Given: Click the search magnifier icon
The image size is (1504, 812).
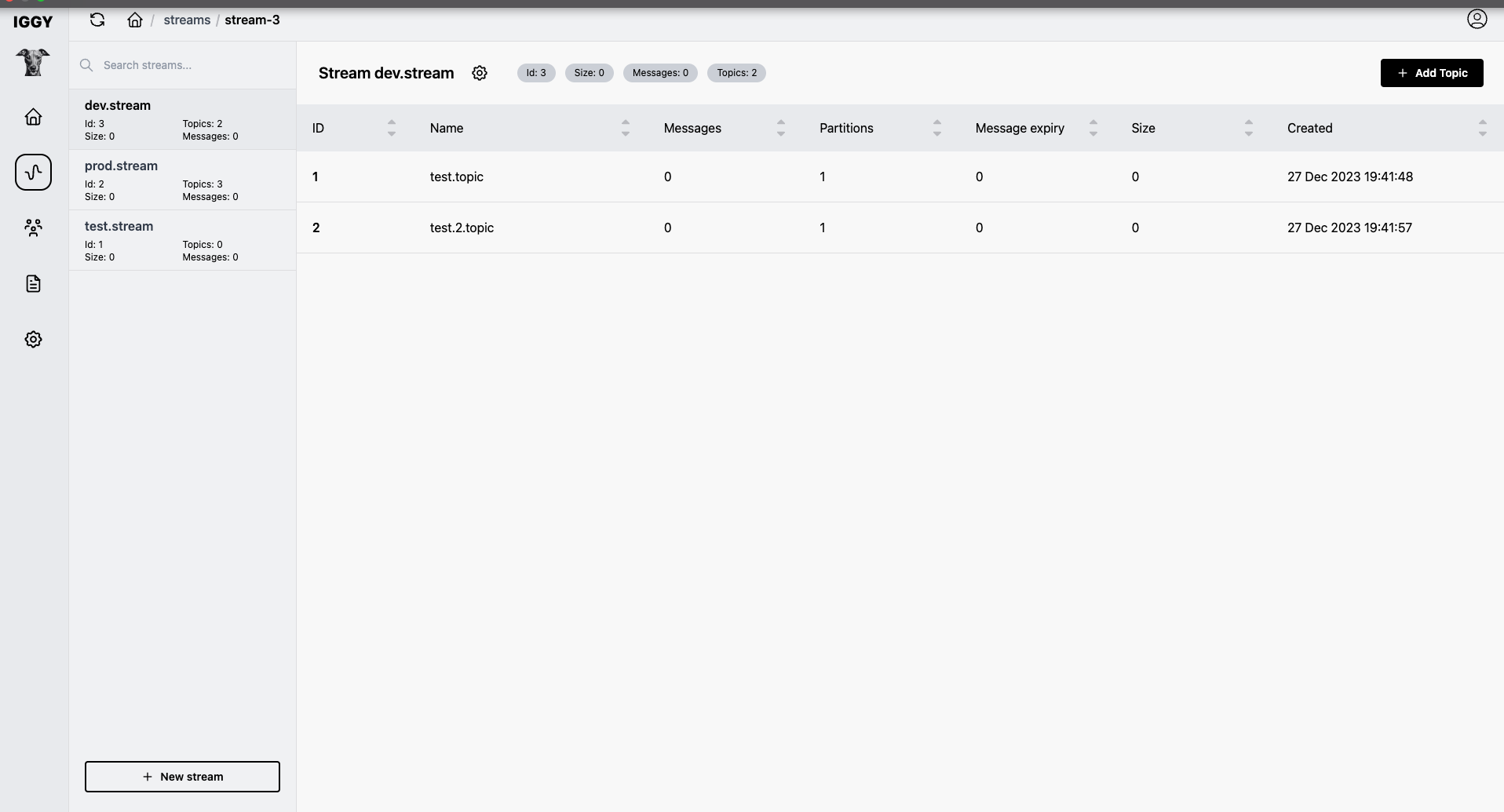Looking at the screenshot, I should pos(86,65).
